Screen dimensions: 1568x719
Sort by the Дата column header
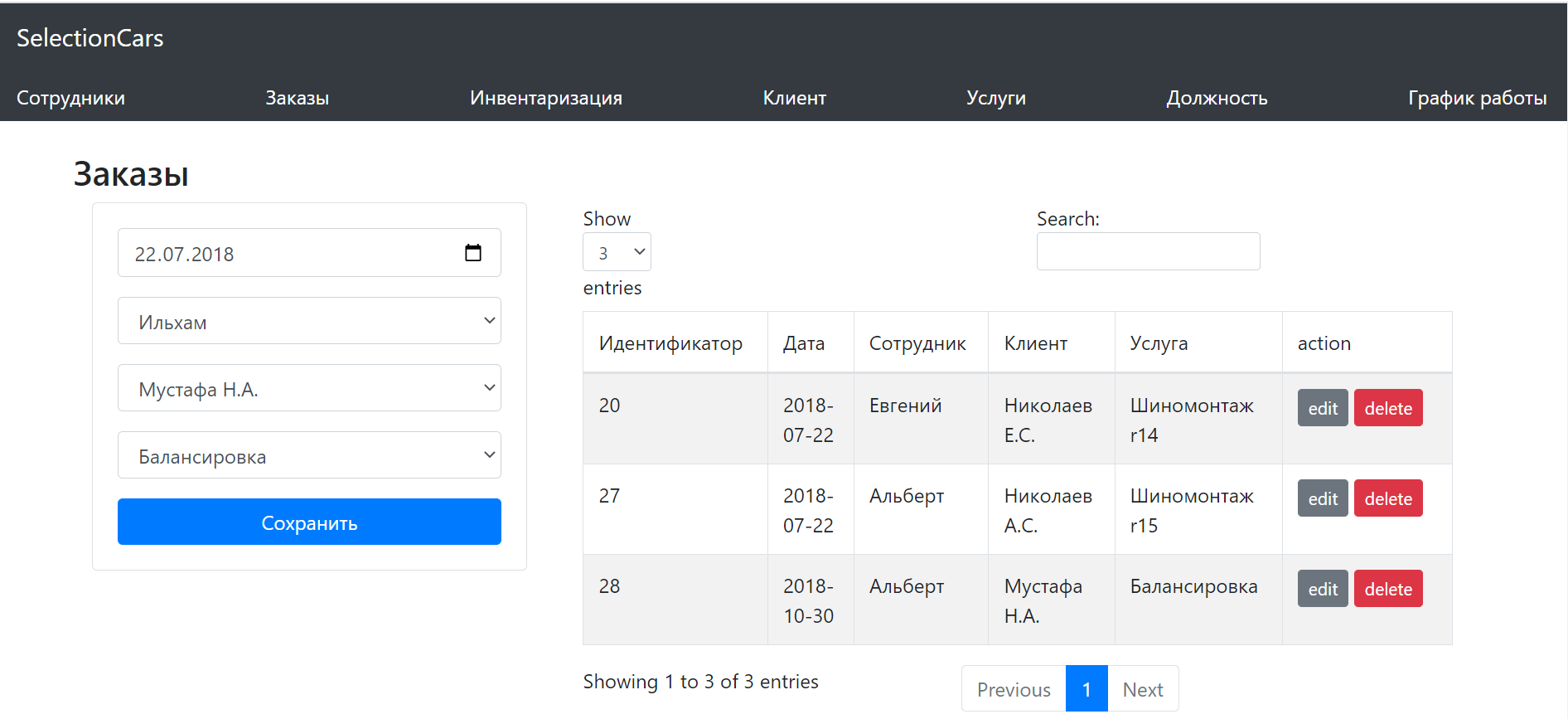point(811,342)
